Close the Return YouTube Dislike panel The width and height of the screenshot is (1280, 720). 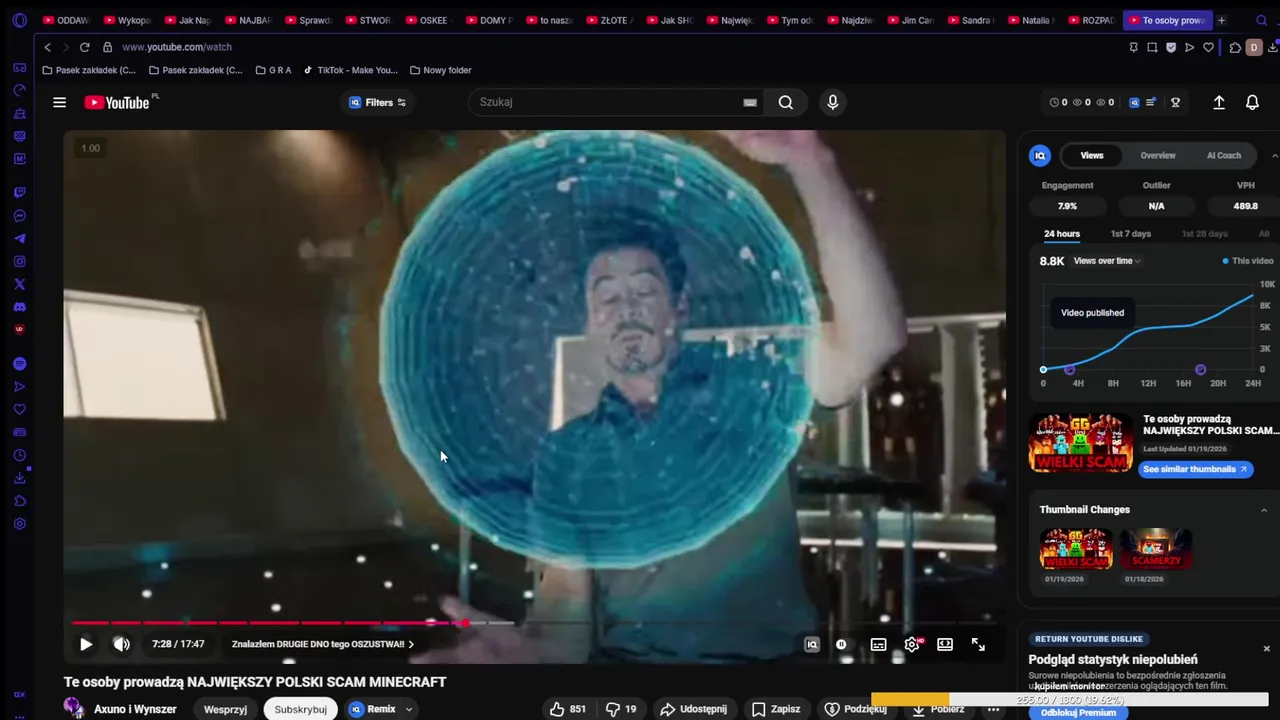pos(1266,648)
